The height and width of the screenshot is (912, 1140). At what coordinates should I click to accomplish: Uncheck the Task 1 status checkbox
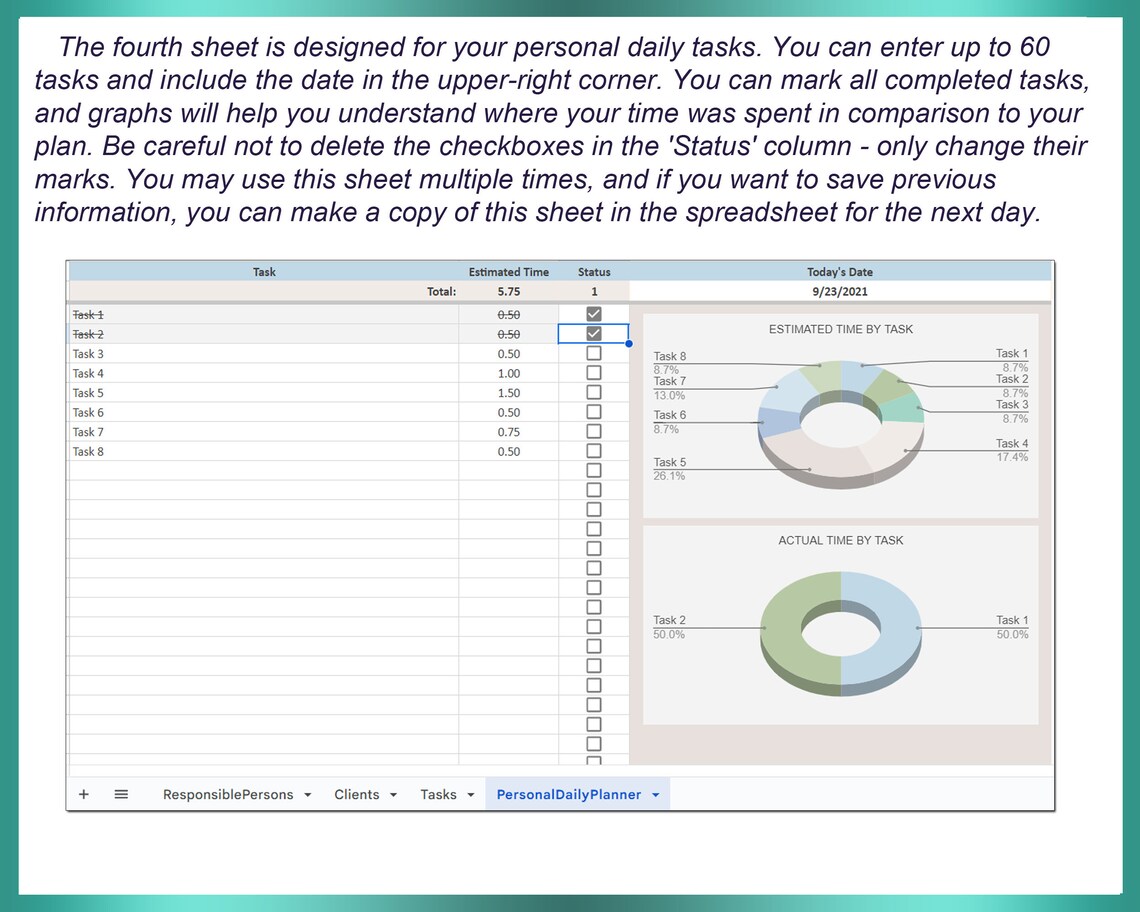tap(594, 313)
